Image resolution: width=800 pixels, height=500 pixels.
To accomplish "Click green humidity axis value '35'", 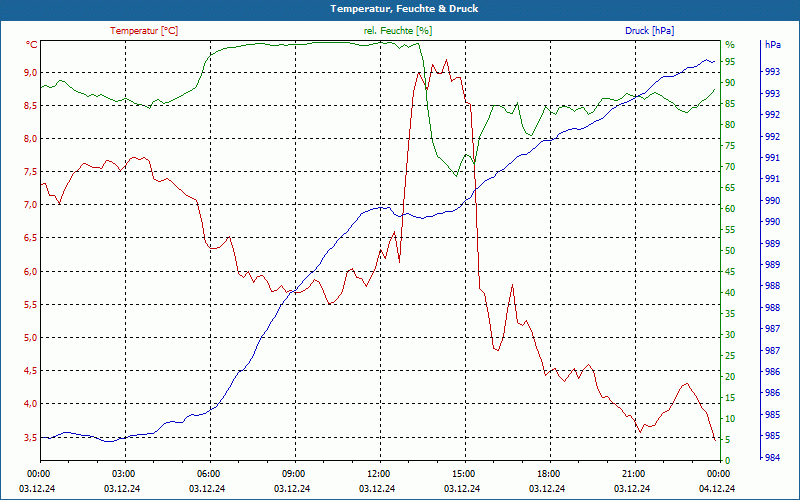I will pos(730,314).
